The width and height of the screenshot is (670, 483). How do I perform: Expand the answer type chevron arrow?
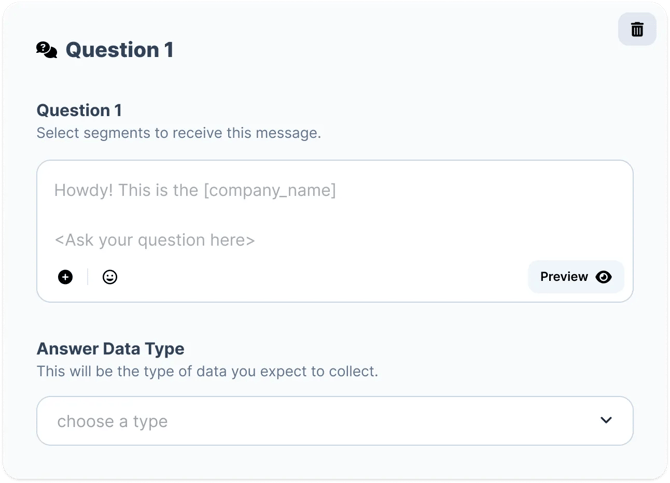(x=606, y=420)
